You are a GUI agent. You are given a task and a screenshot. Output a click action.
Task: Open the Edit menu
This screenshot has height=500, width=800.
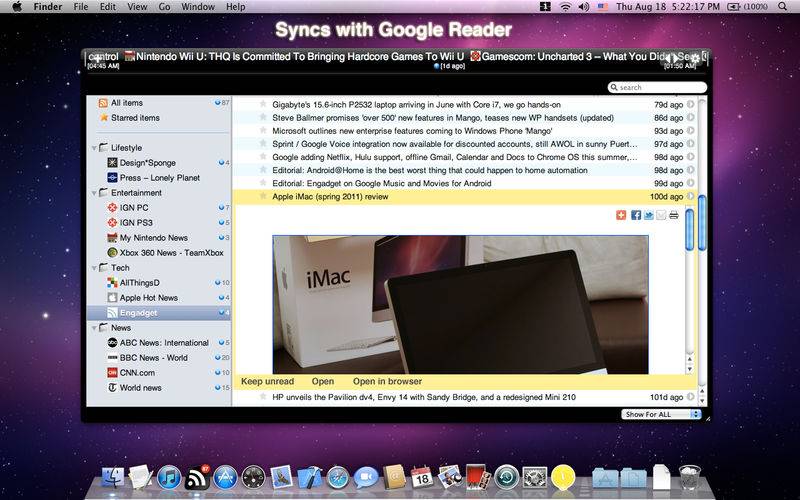click(108, 7)
